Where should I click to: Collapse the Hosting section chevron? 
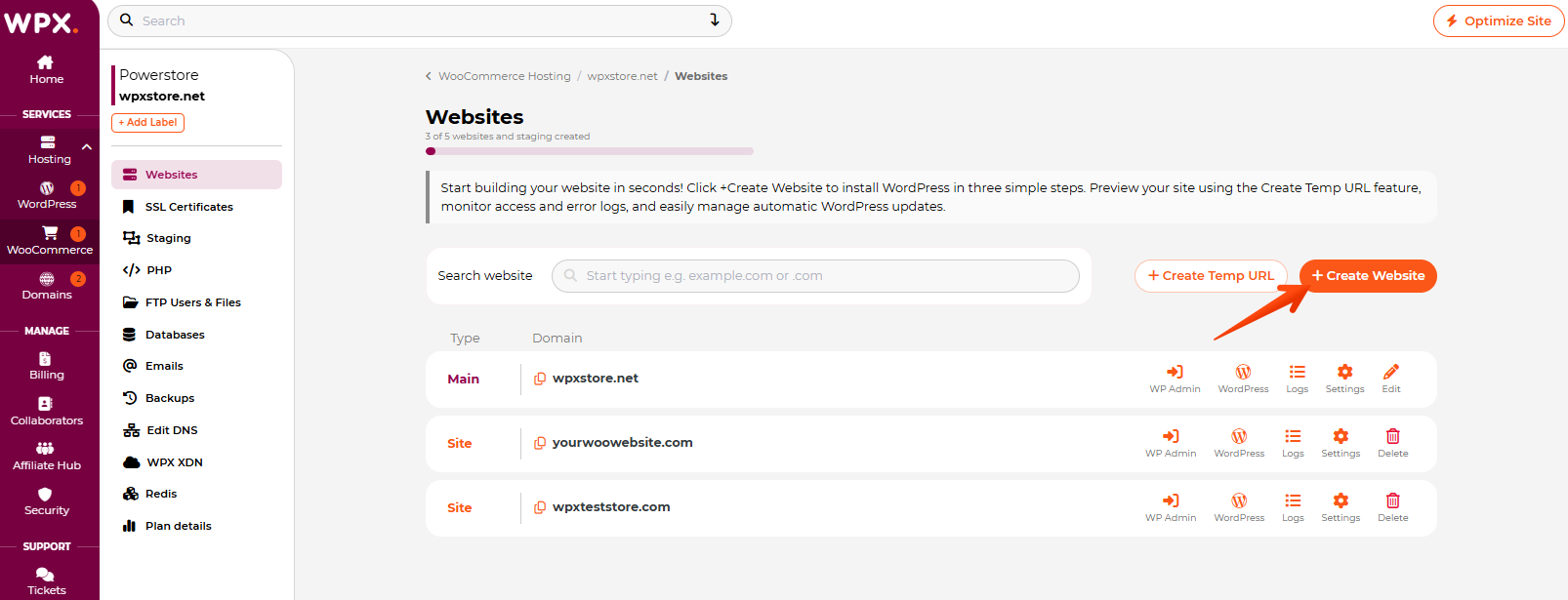87,147
